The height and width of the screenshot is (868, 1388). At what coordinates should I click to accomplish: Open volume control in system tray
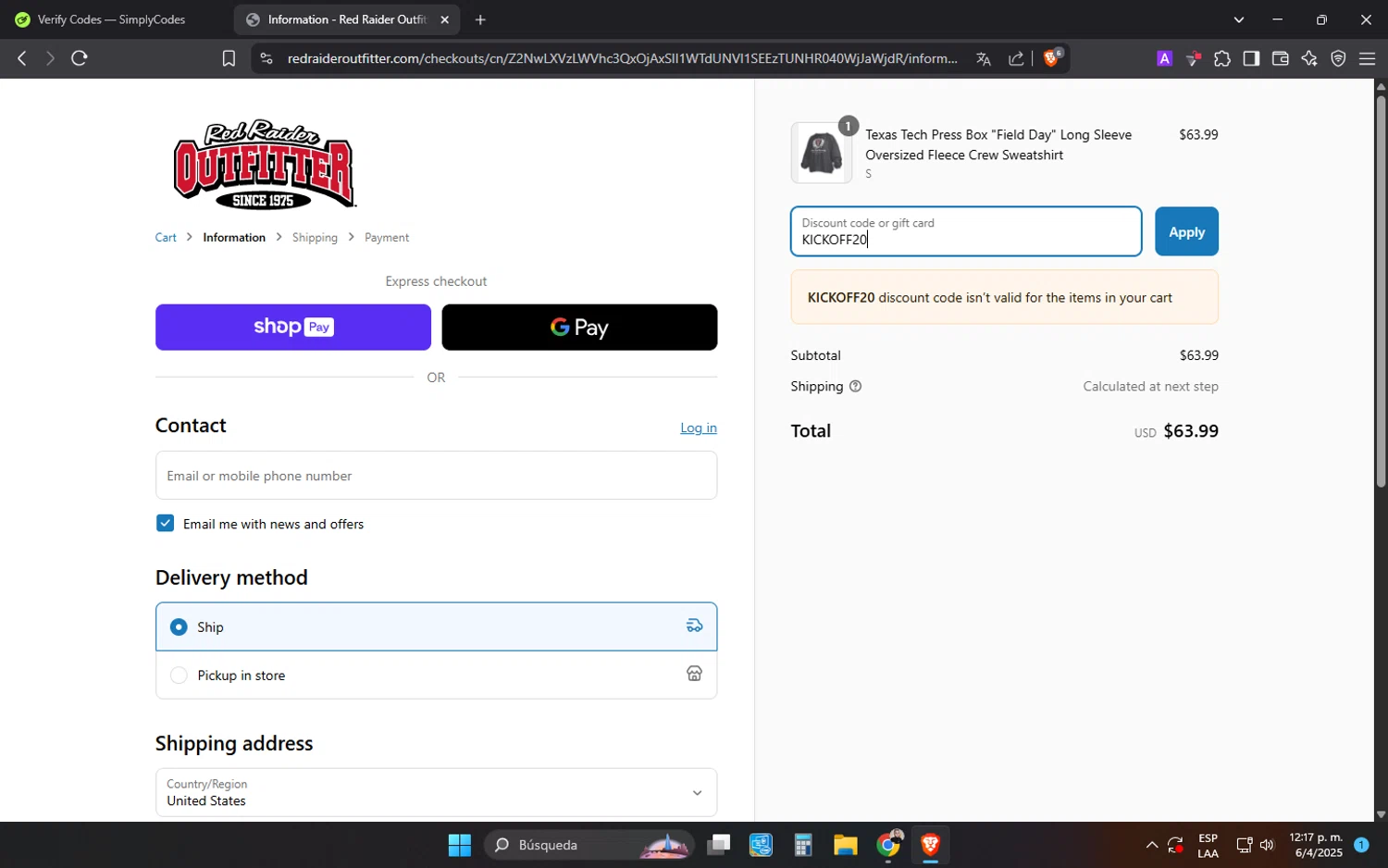[x=1267, y=845]
